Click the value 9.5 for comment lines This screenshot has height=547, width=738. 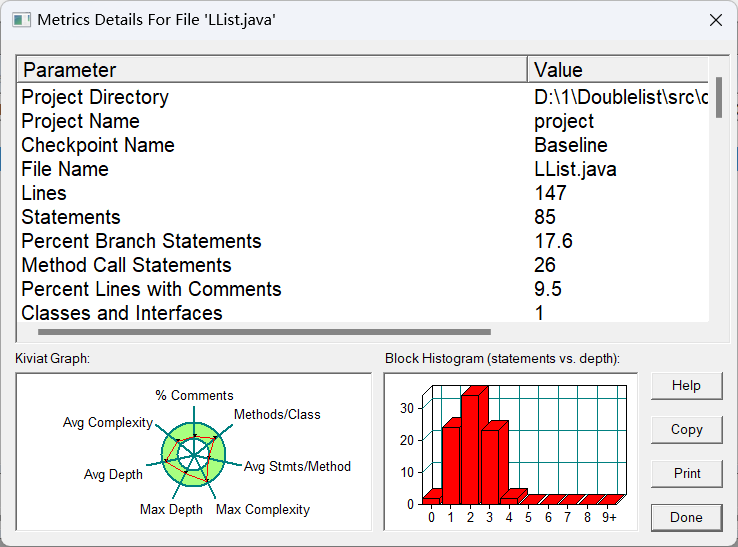tap(548, 290)
